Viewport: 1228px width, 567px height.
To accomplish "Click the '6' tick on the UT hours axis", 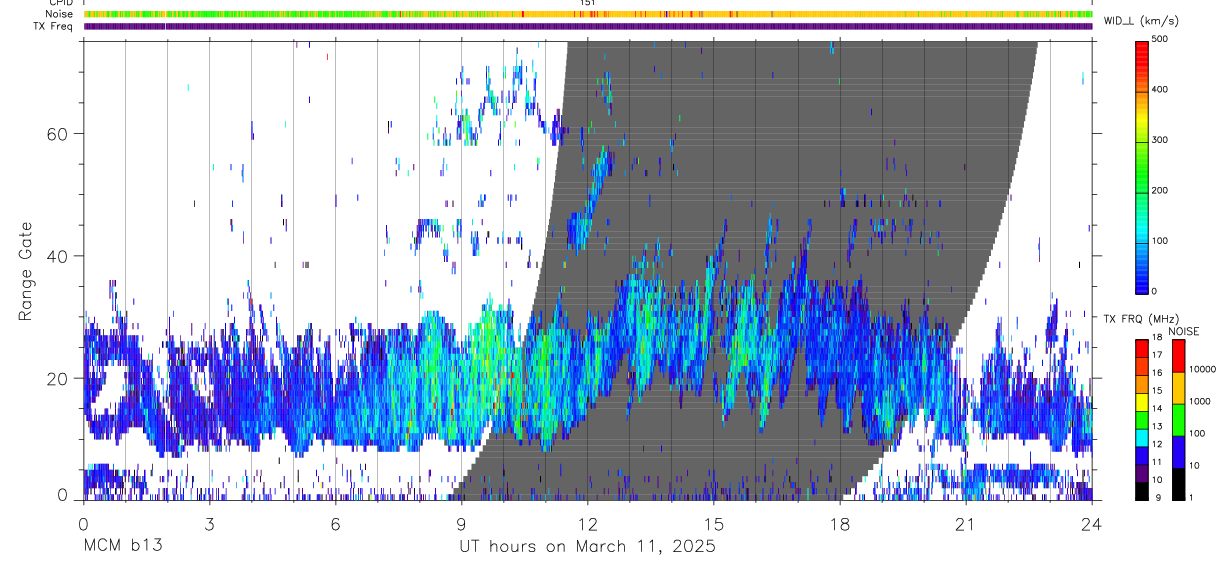I will tap(335, 524).
